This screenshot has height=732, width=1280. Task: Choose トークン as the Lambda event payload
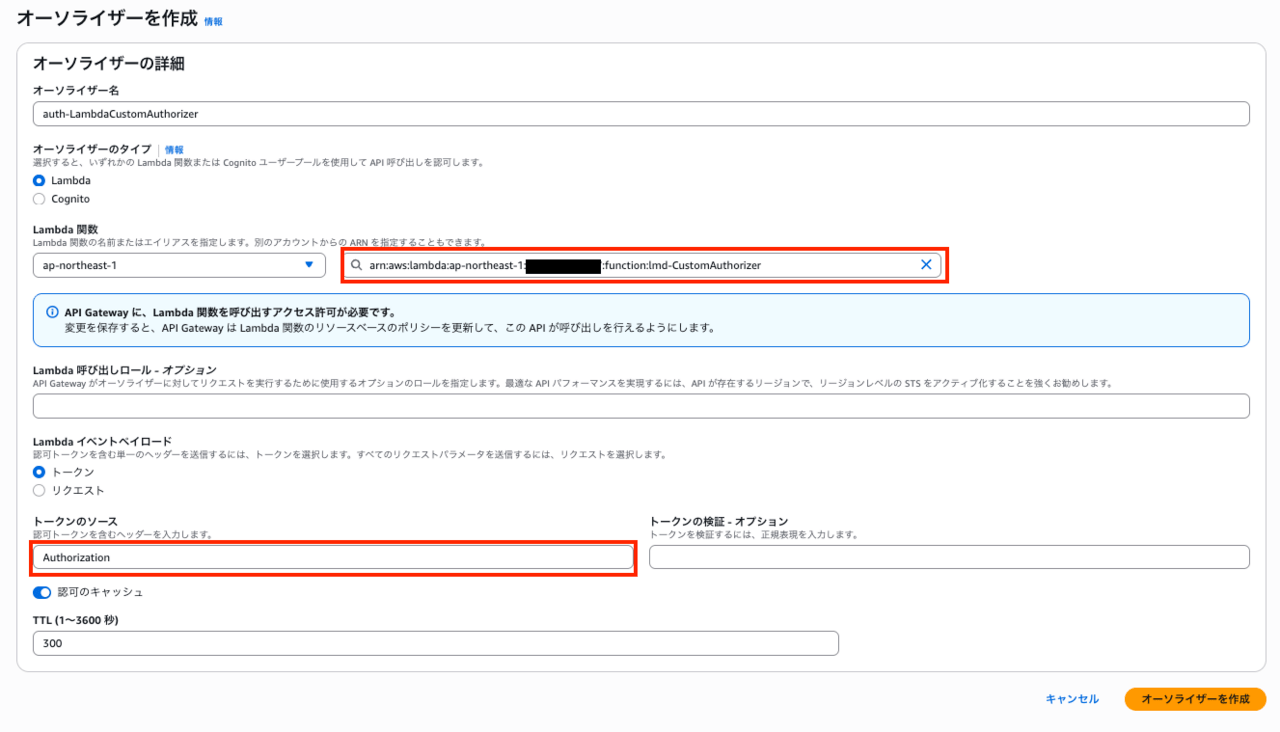tap(39, 472)
